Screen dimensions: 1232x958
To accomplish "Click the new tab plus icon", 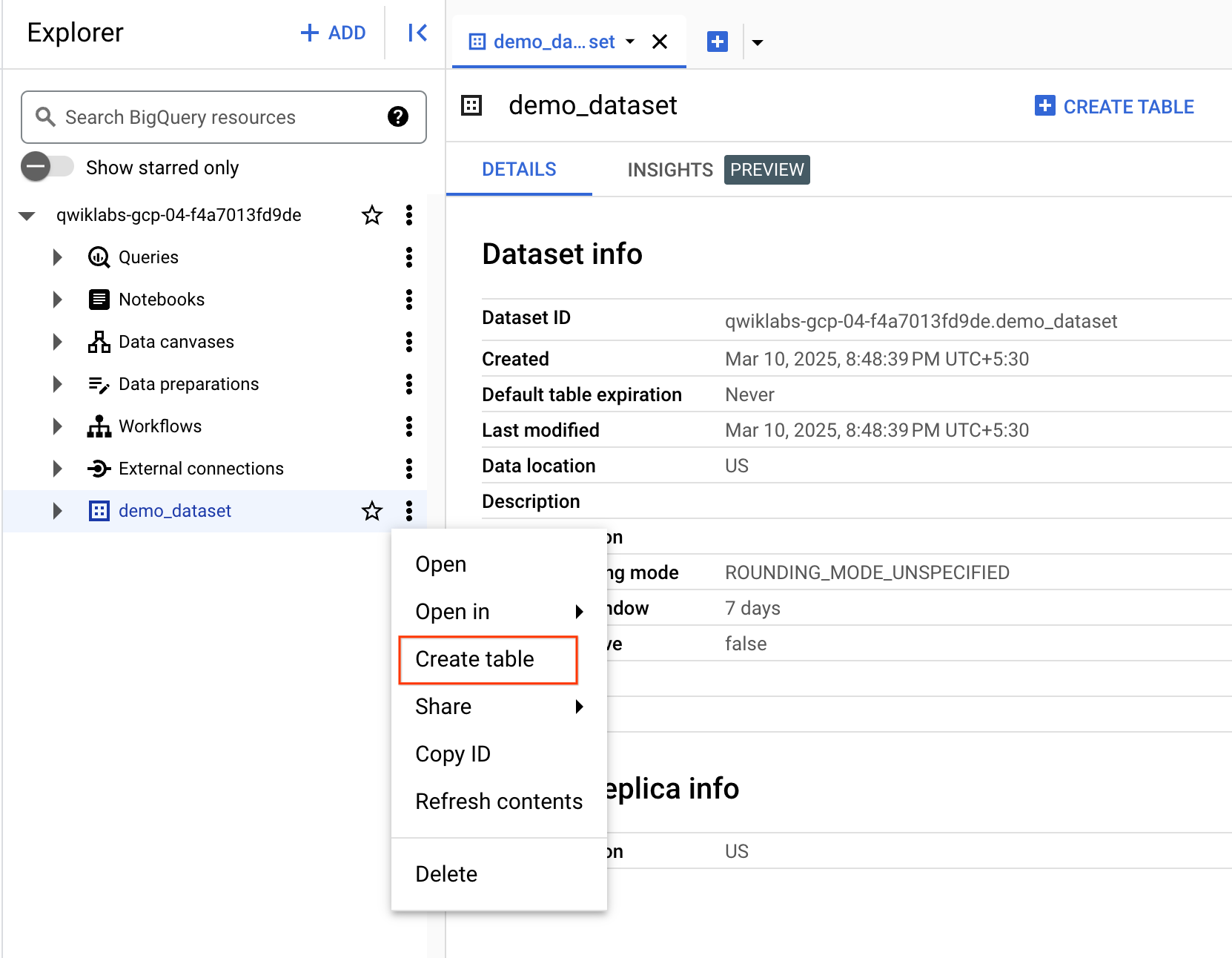I will pyautogui.click(x=717, y=42).
